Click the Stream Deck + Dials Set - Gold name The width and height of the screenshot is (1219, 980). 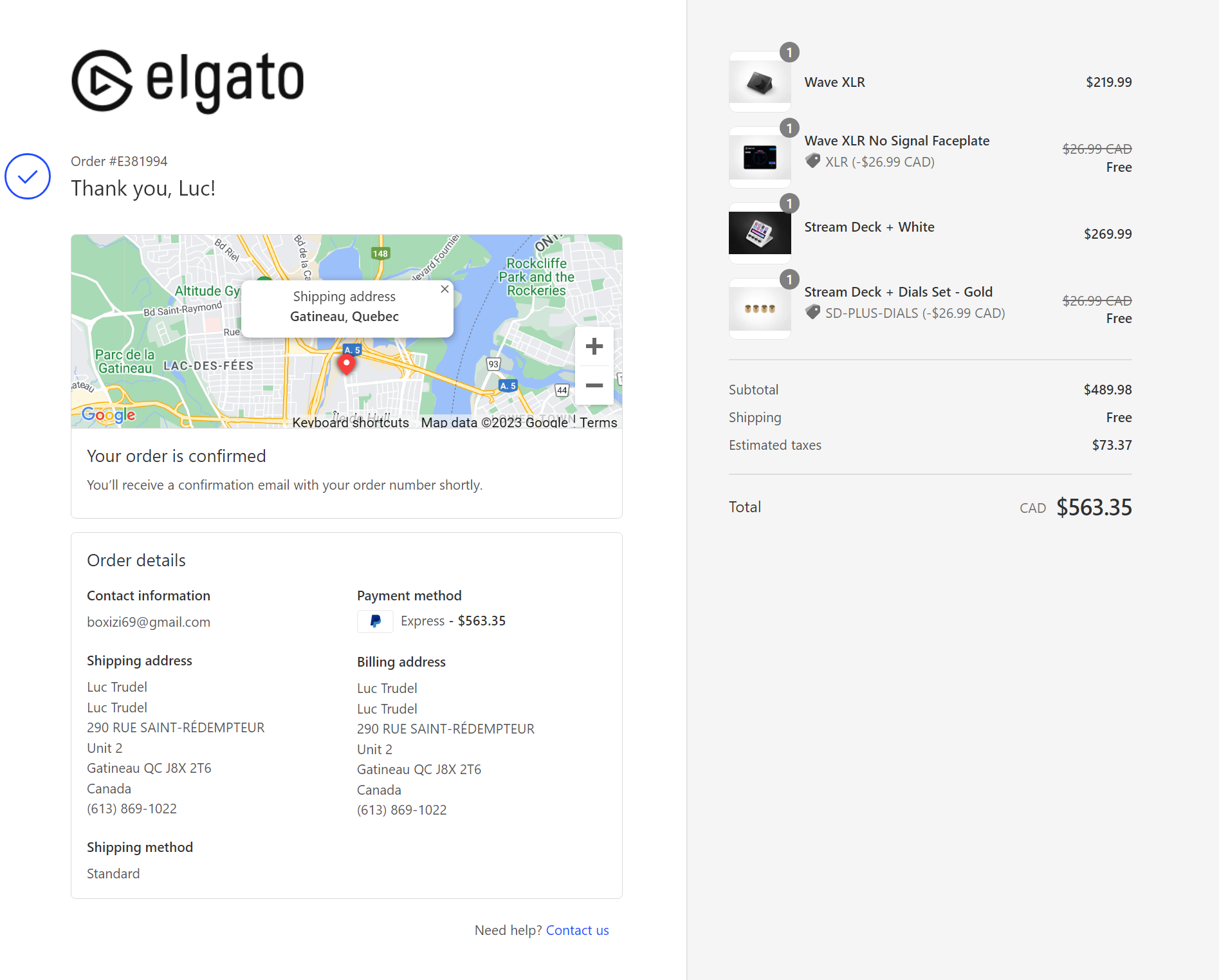coord(898,292)
